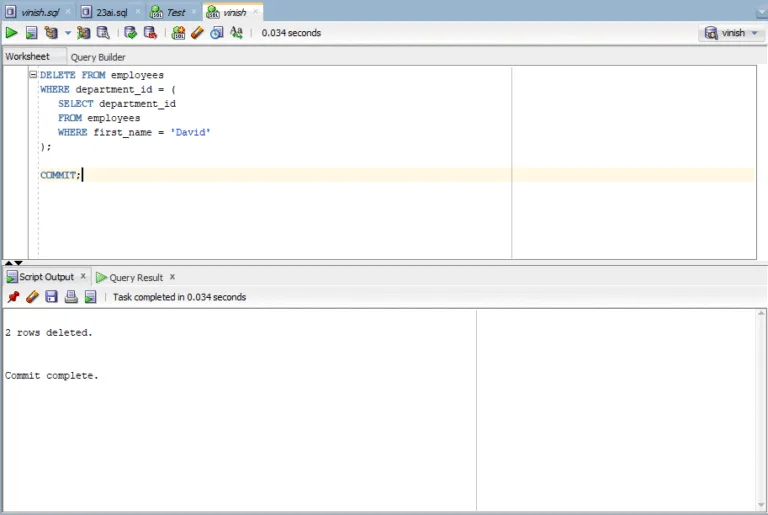
Task: Switch to the Test worksheet tab
Action: (x=175, y=12)
